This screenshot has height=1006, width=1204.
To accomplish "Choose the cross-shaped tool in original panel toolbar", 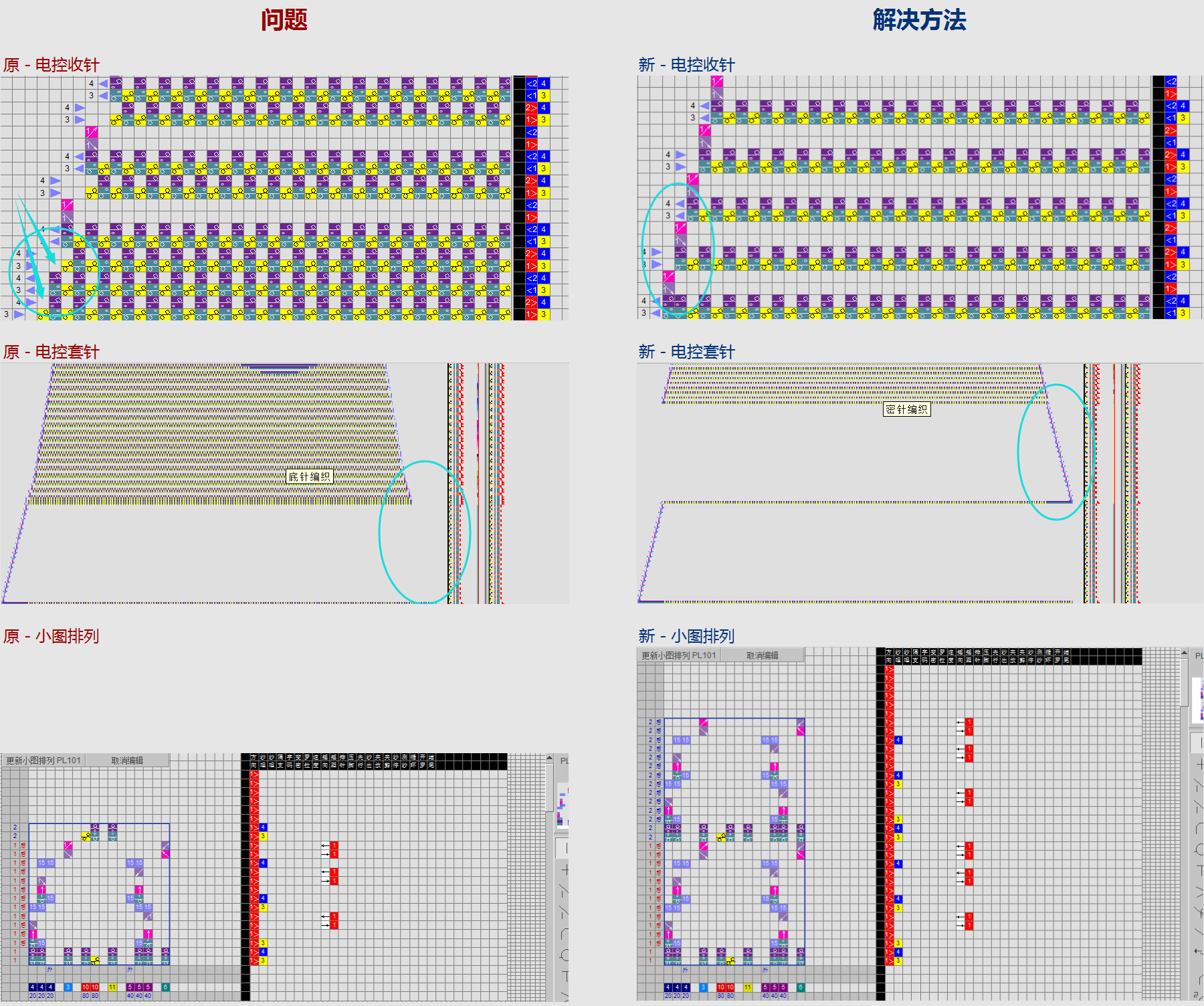I will [x=565, y=870].
